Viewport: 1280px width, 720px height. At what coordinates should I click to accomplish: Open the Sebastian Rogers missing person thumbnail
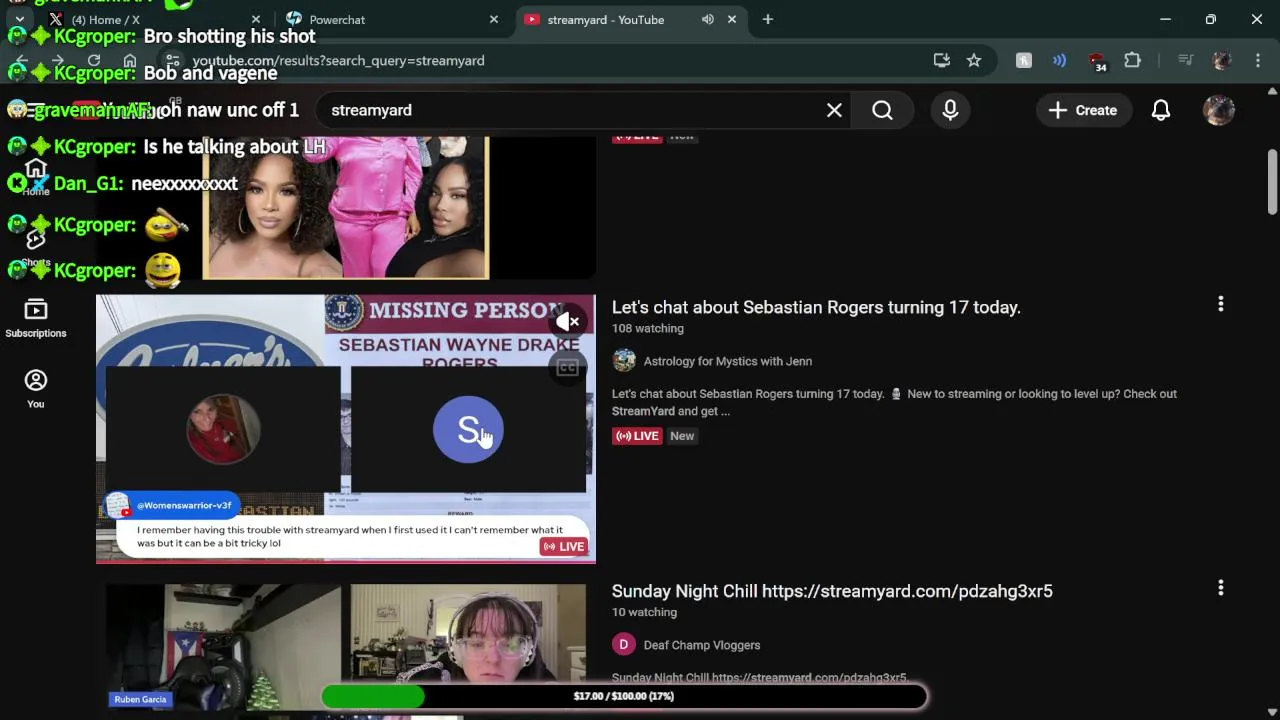click(346, 429)
